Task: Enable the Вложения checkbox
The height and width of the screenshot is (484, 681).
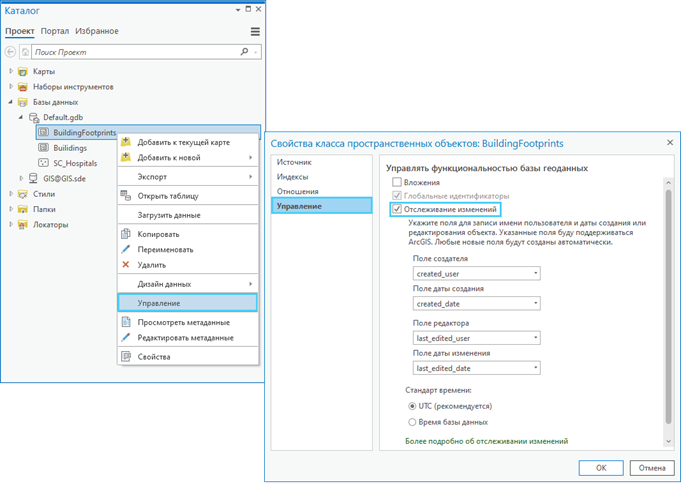Action: pos(397,182)
